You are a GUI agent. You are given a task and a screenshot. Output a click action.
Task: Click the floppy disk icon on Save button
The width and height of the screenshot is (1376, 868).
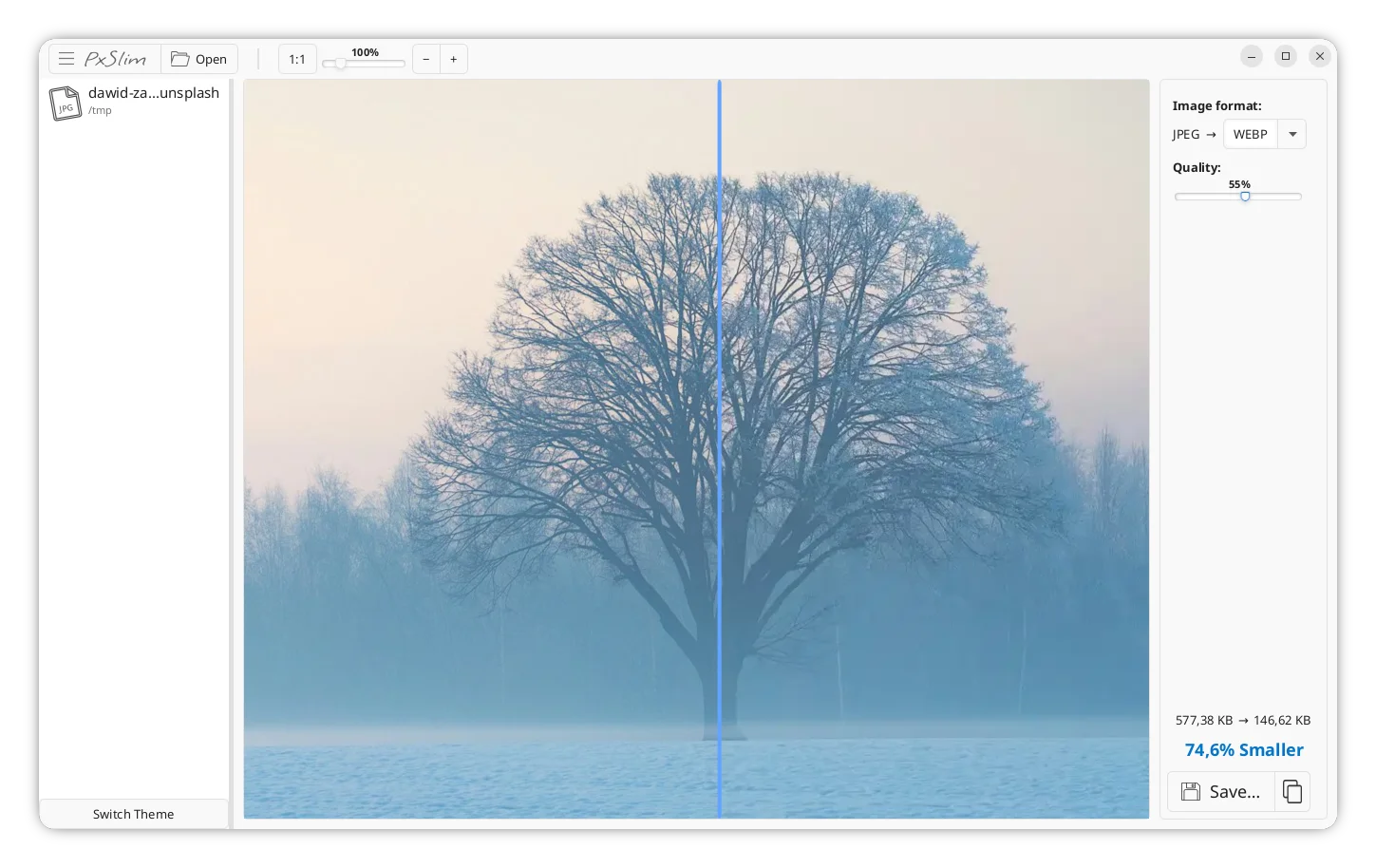point(1190,791)
